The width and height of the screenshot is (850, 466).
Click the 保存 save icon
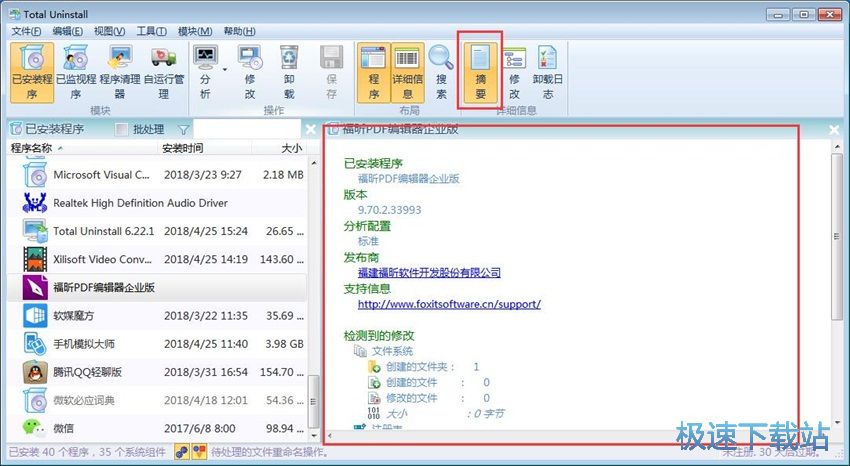[331, 73]
